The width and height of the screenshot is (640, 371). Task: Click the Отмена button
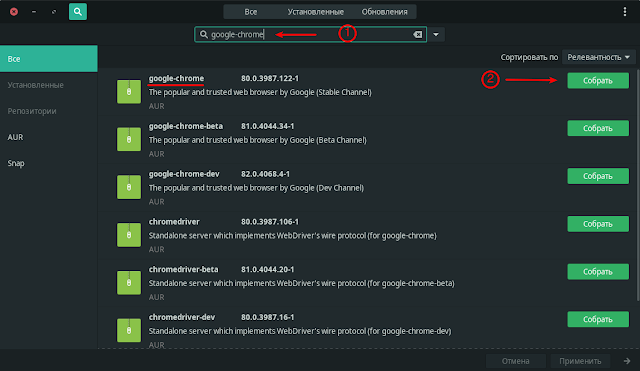tap(516, 361)
